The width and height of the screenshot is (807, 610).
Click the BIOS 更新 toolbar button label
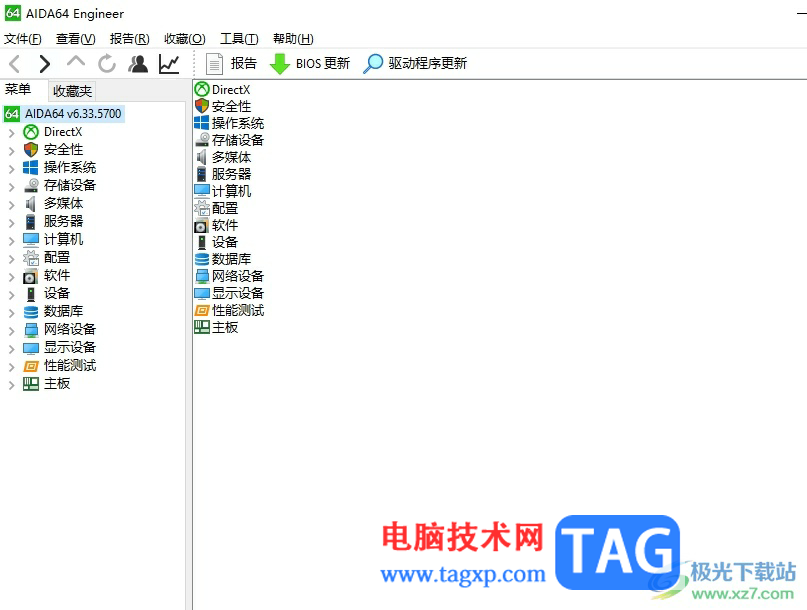point(323,63)
